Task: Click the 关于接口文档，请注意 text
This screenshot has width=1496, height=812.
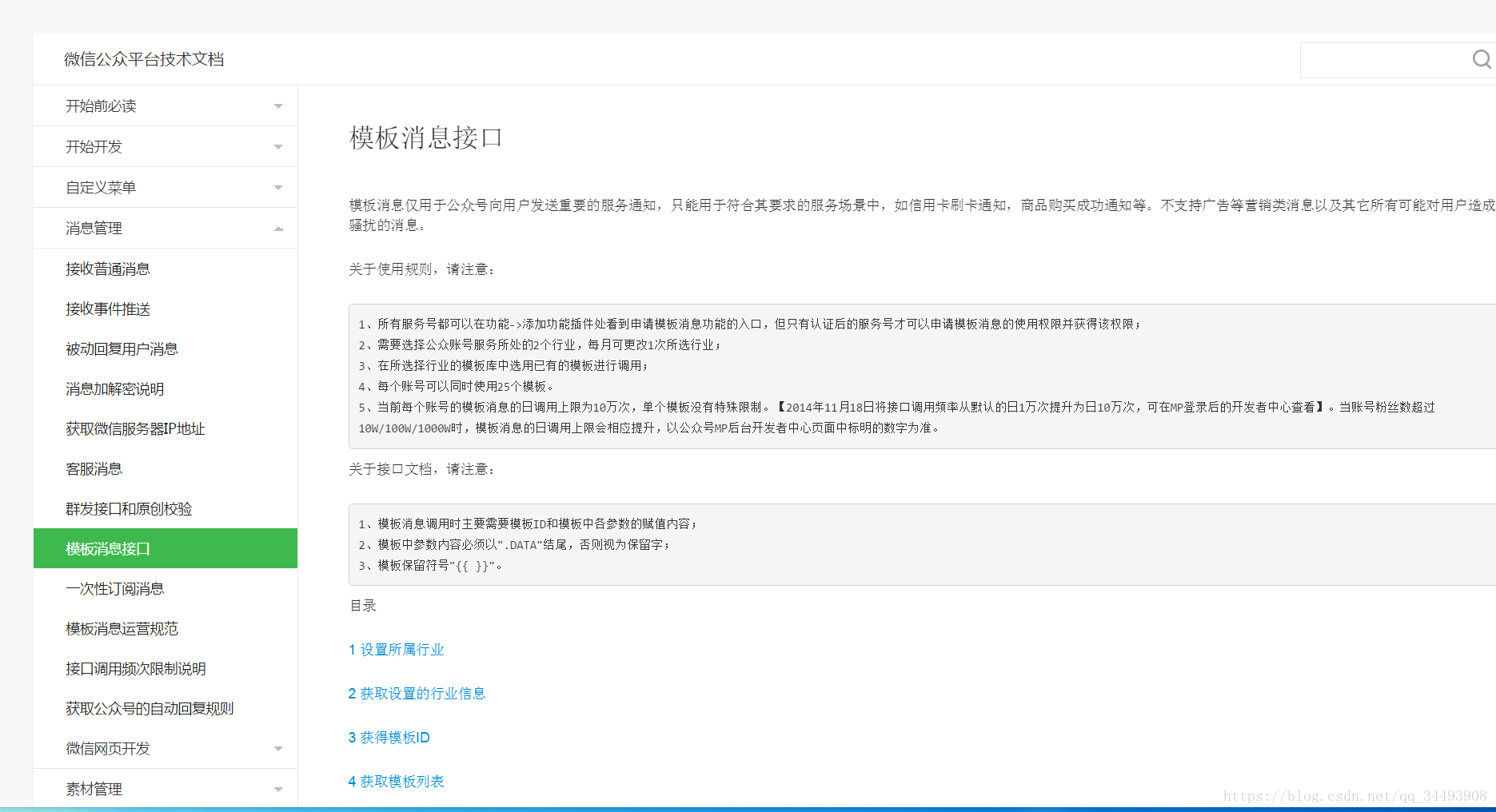Action: coord(422,469)
